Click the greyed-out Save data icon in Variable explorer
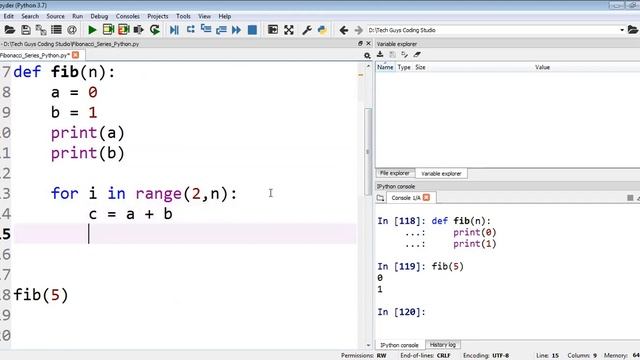640x360 pixels. pos(392,54)
